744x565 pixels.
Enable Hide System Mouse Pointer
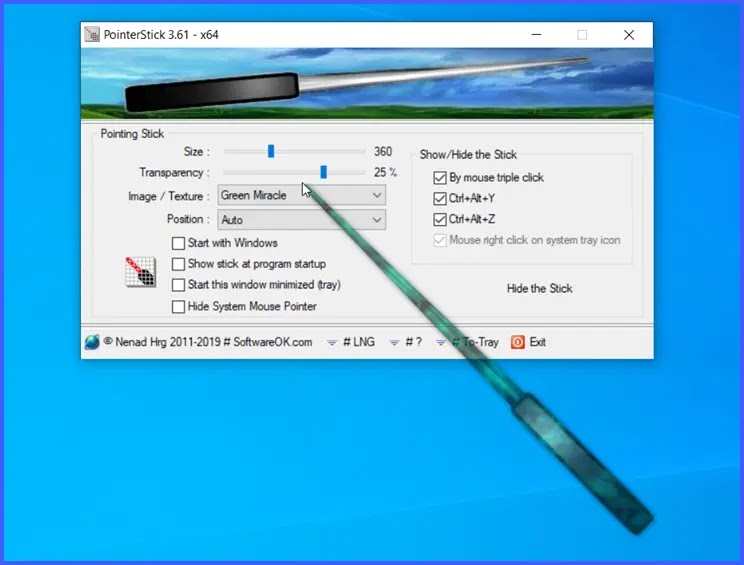(x=178, y=307)
